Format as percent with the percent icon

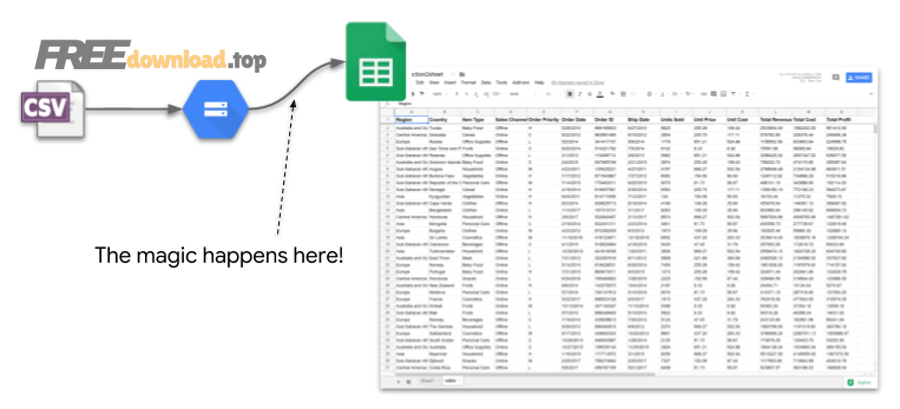tap(466, 94)
